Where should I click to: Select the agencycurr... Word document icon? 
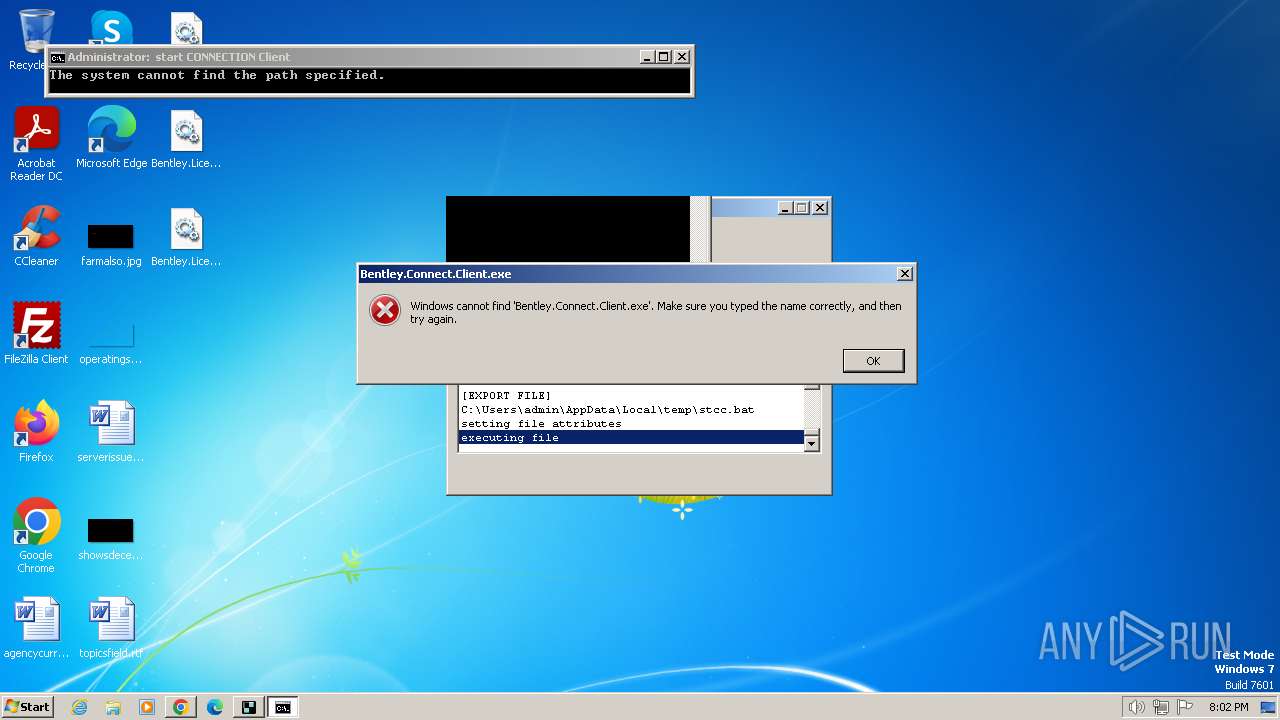[36, 628]
